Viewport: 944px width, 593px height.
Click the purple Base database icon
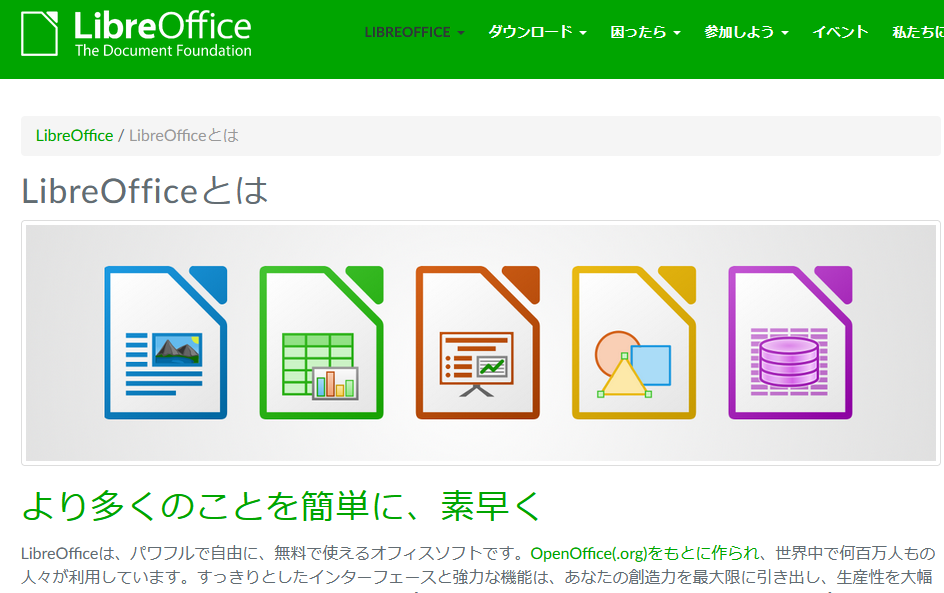tap(790, 343)
